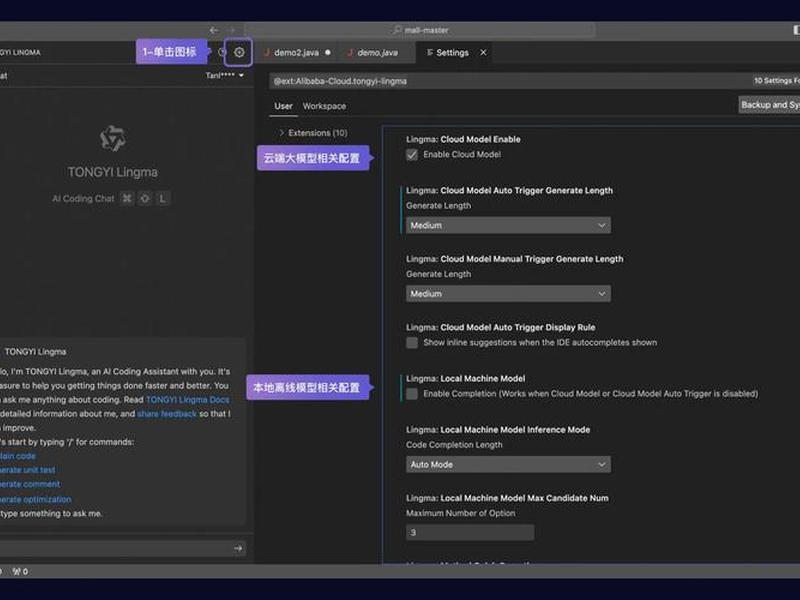Click the Local Machine Model Max Candidate Num title
This screenshot has width=800, height=600.
coord(507,498)
